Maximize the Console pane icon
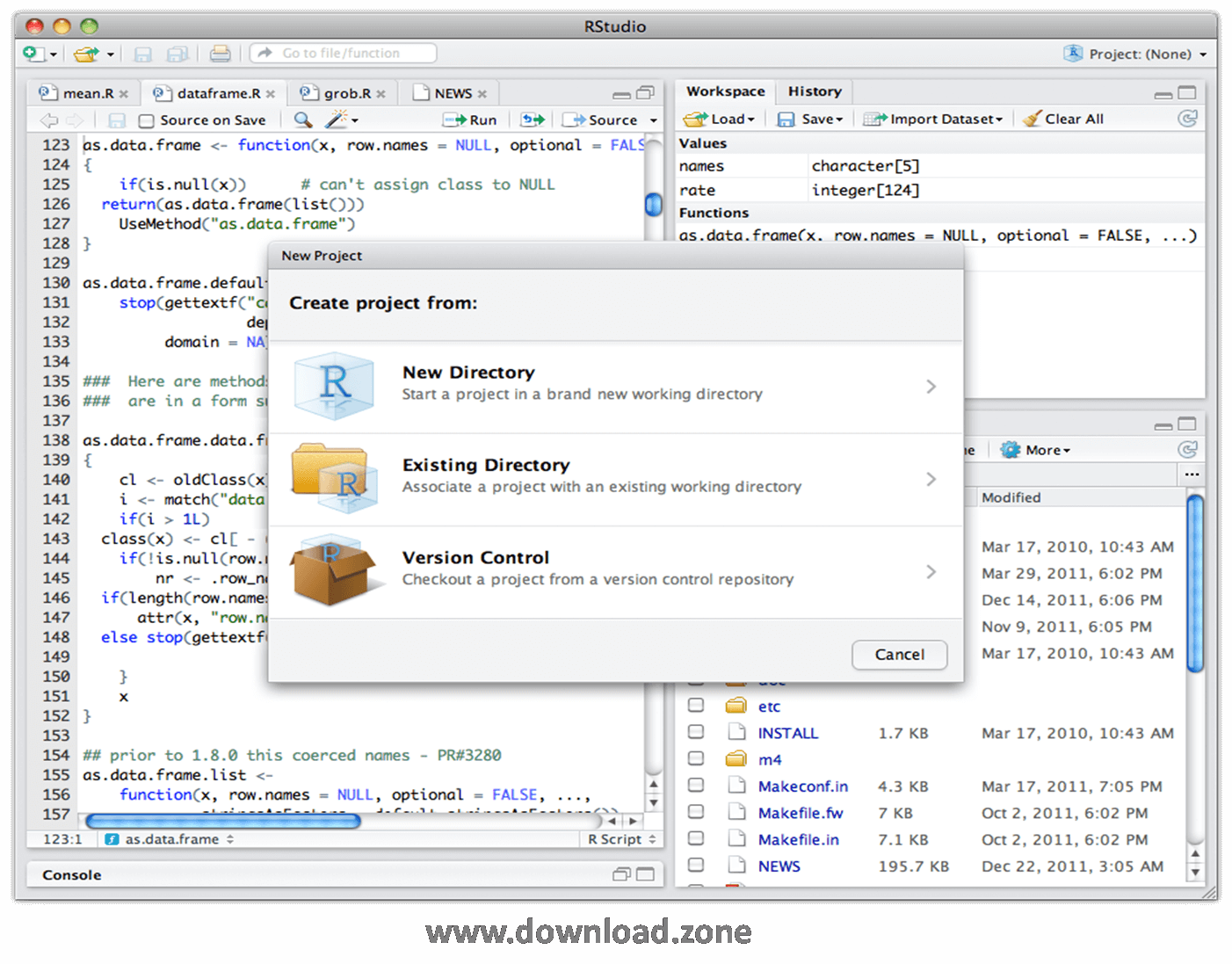This screenshot has height=964, width=1232. click(x=645, y=874)
